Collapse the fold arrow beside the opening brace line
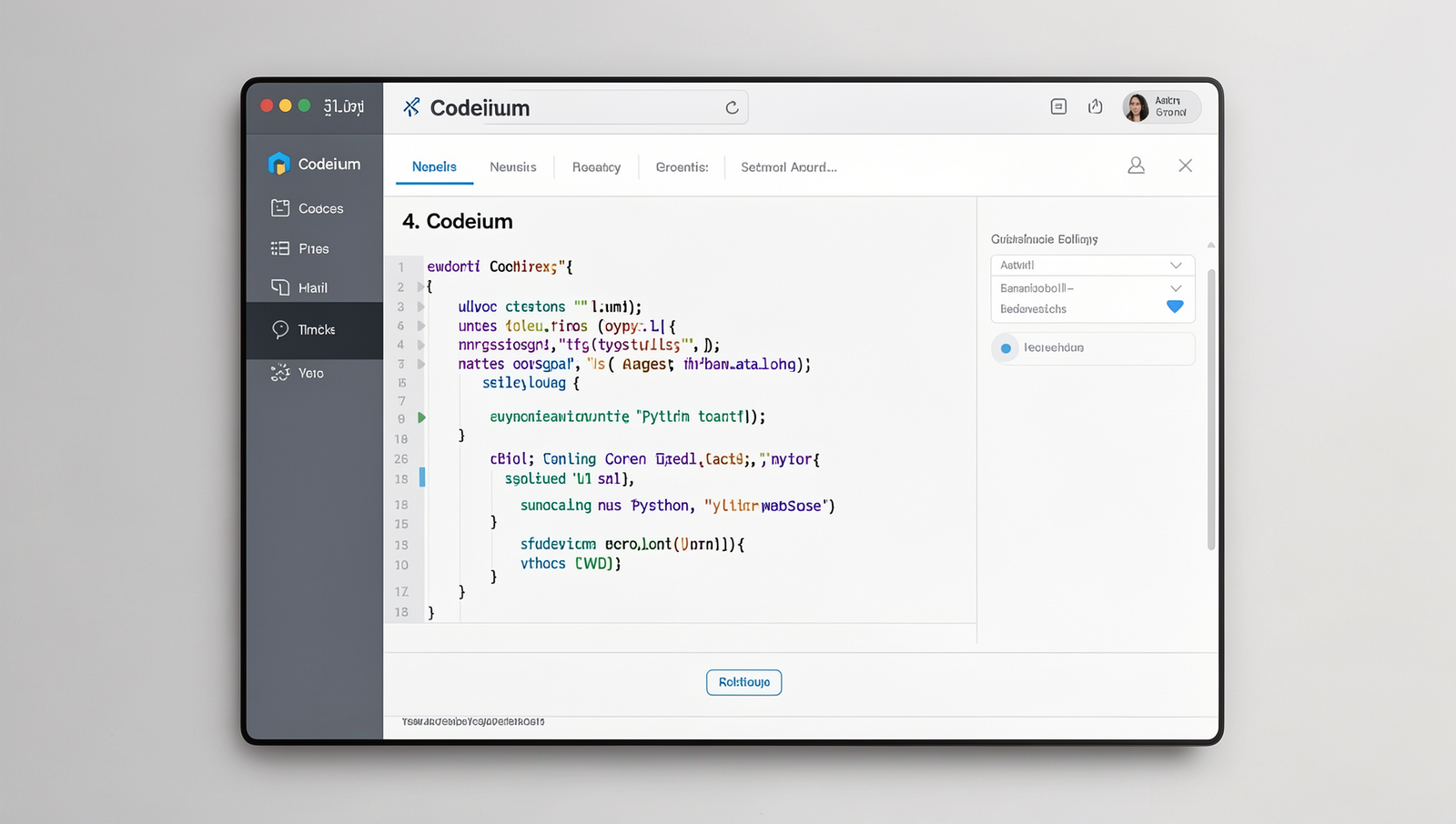This screenshot has width=1456, height=824. click(x=420, y=286)
